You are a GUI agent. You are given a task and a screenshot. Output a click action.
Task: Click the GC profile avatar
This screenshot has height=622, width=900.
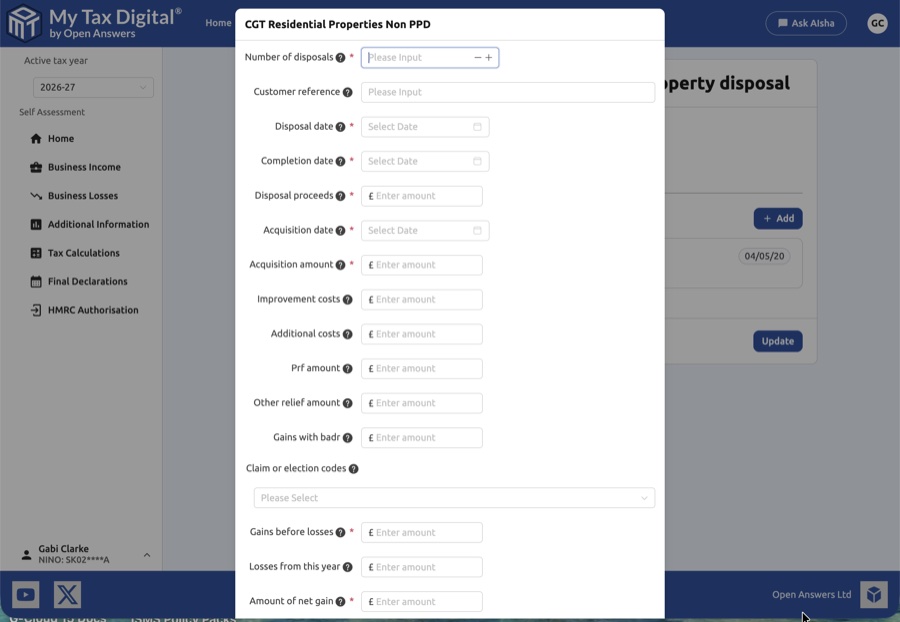(x=877, y=22)
